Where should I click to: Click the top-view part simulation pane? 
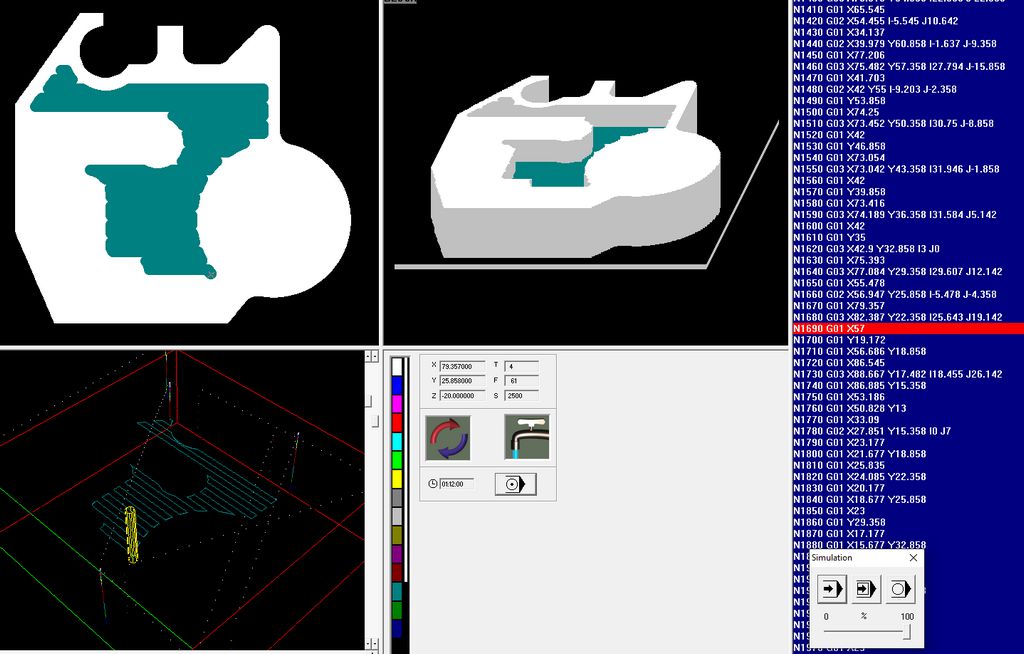189,172
